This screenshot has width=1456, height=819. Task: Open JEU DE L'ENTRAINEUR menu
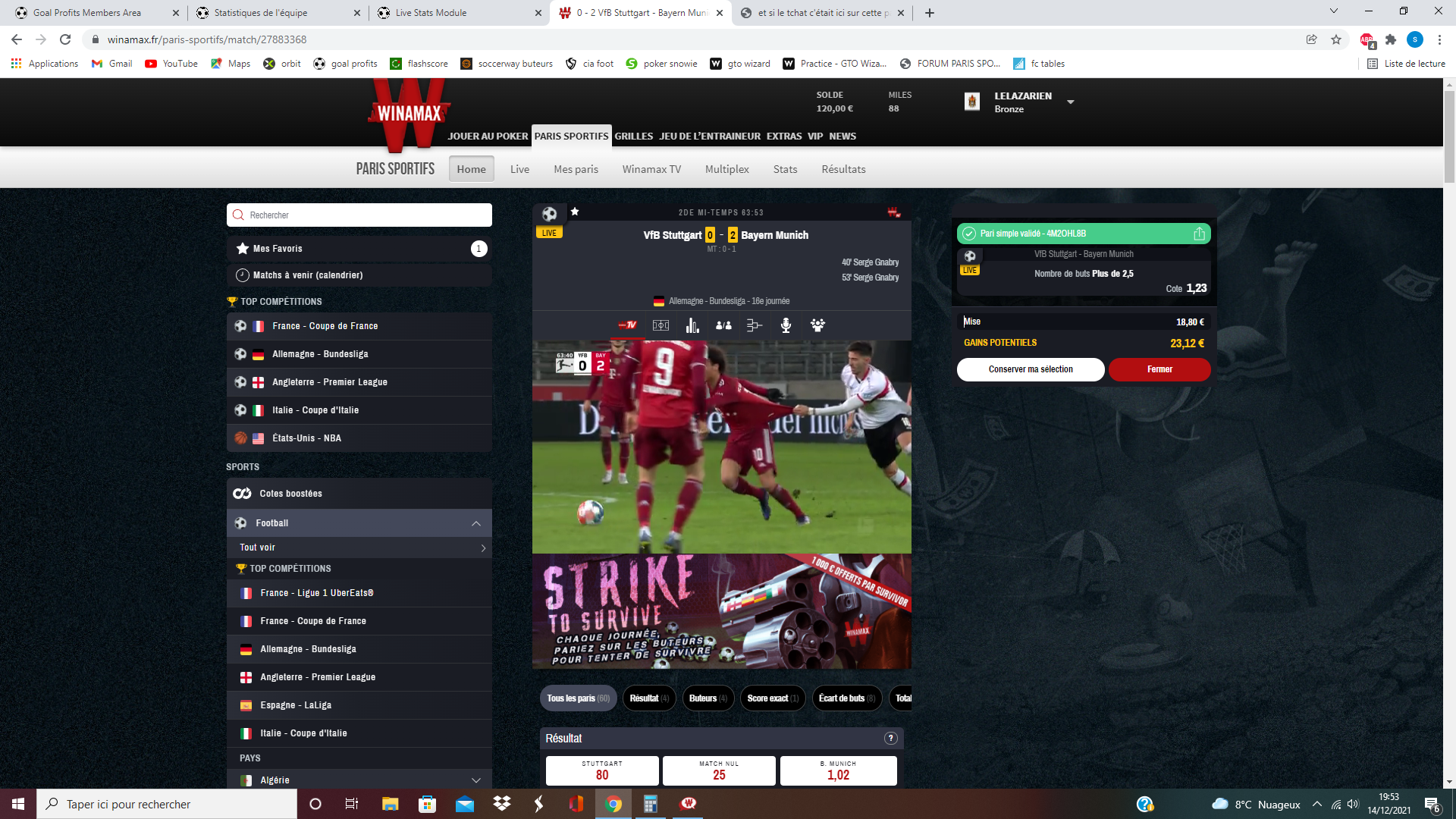(709, 136)
